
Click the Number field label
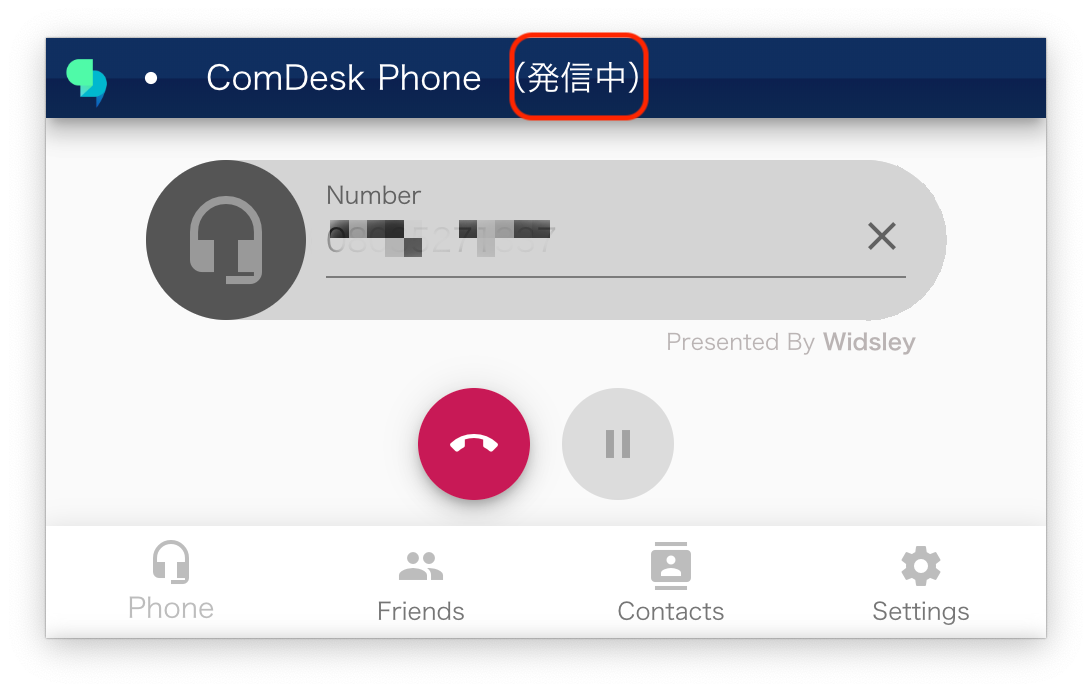click(x=373, y=195)
